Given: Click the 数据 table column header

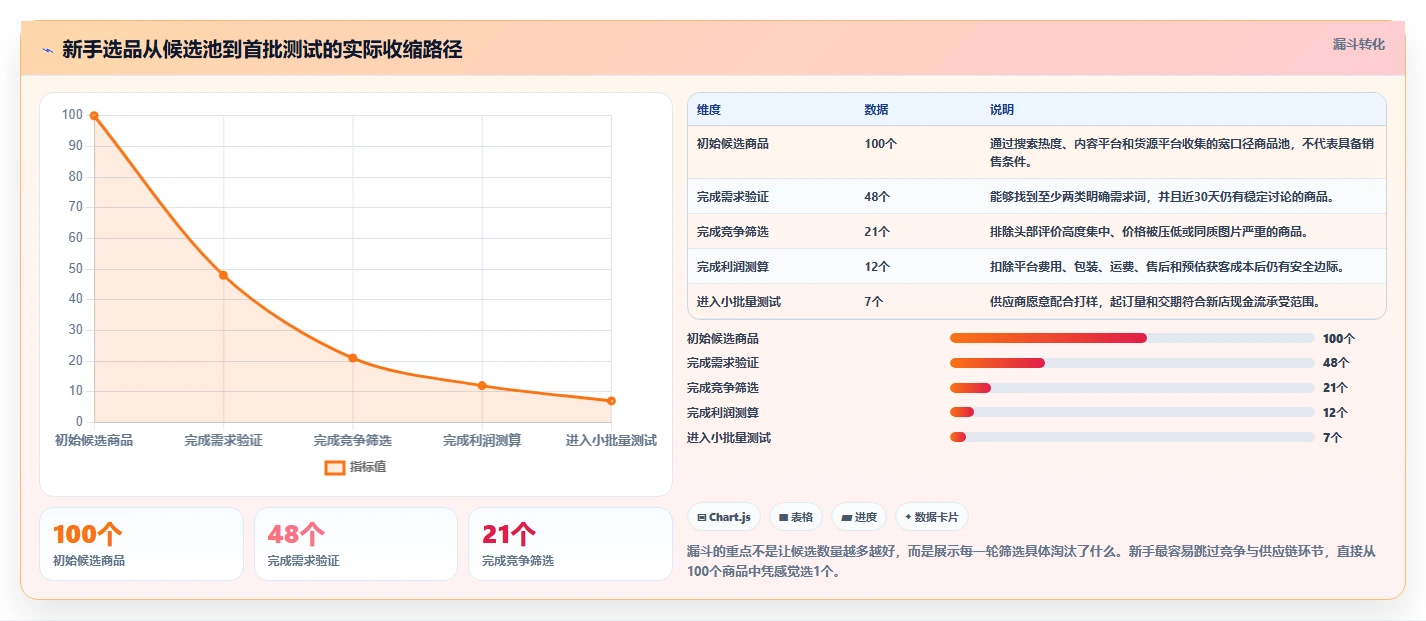Looking at the screenshot, I should pyautogui.click(x=876, y=109).
